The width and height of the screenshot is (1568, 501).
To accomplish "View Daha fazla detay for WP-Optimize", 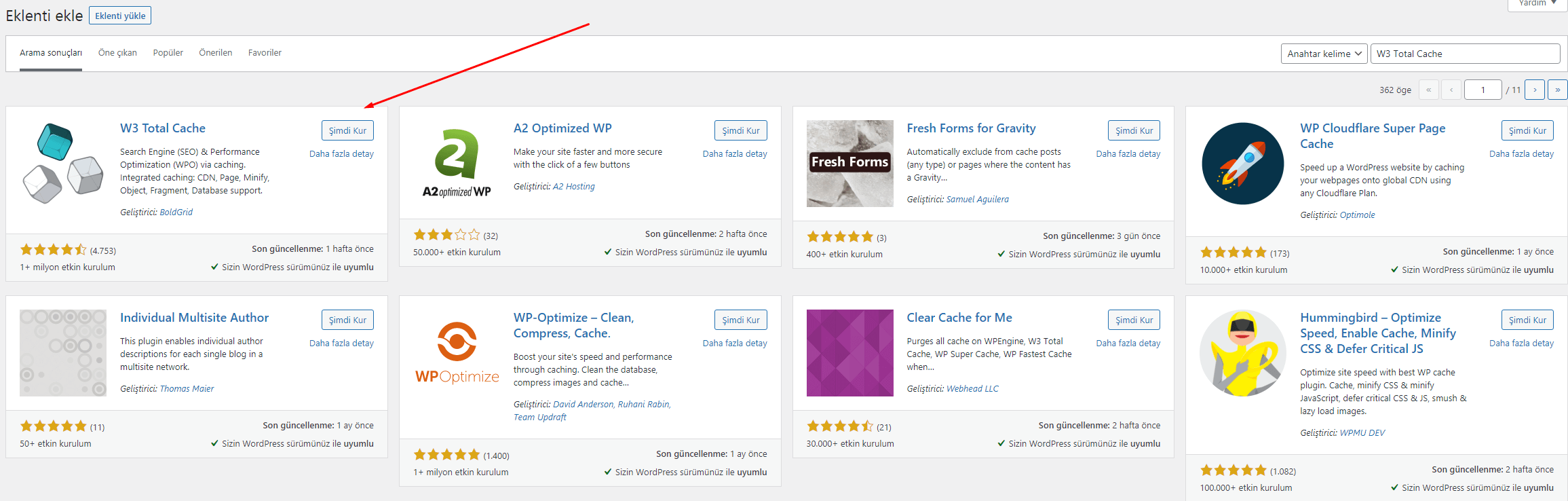I will pos(735,344).
